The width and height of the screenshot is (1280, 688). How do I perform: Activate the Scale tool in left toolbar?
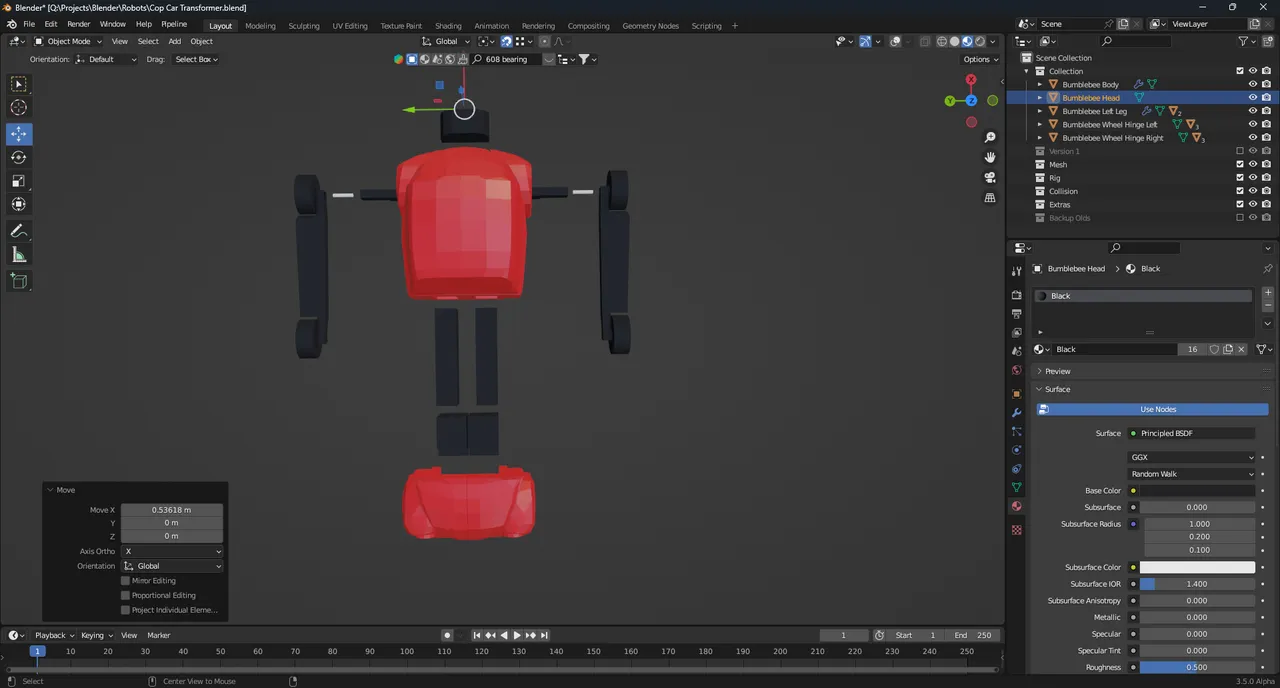point(19,181)
